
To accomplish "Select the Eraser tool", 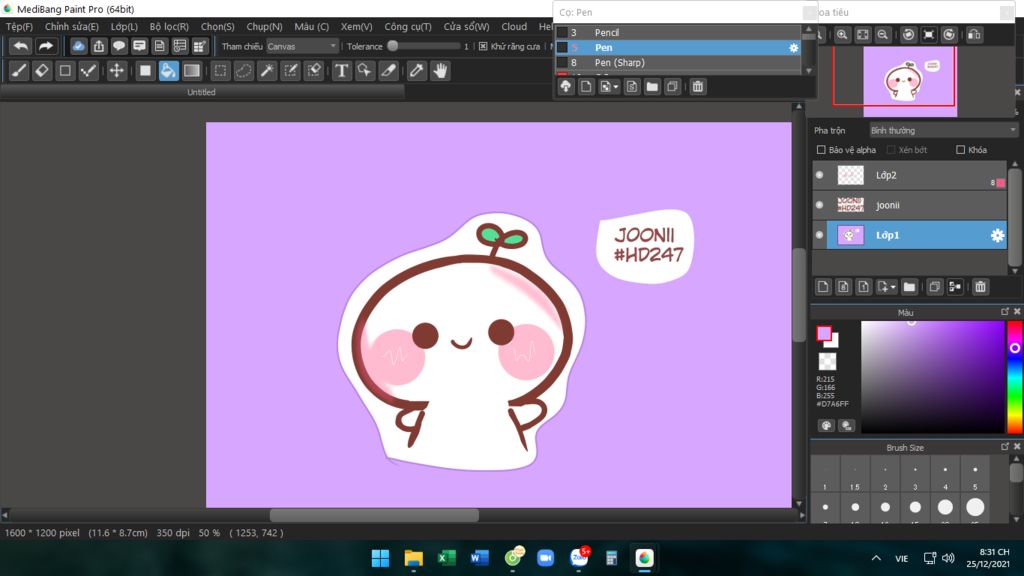I will click(42, 71).
